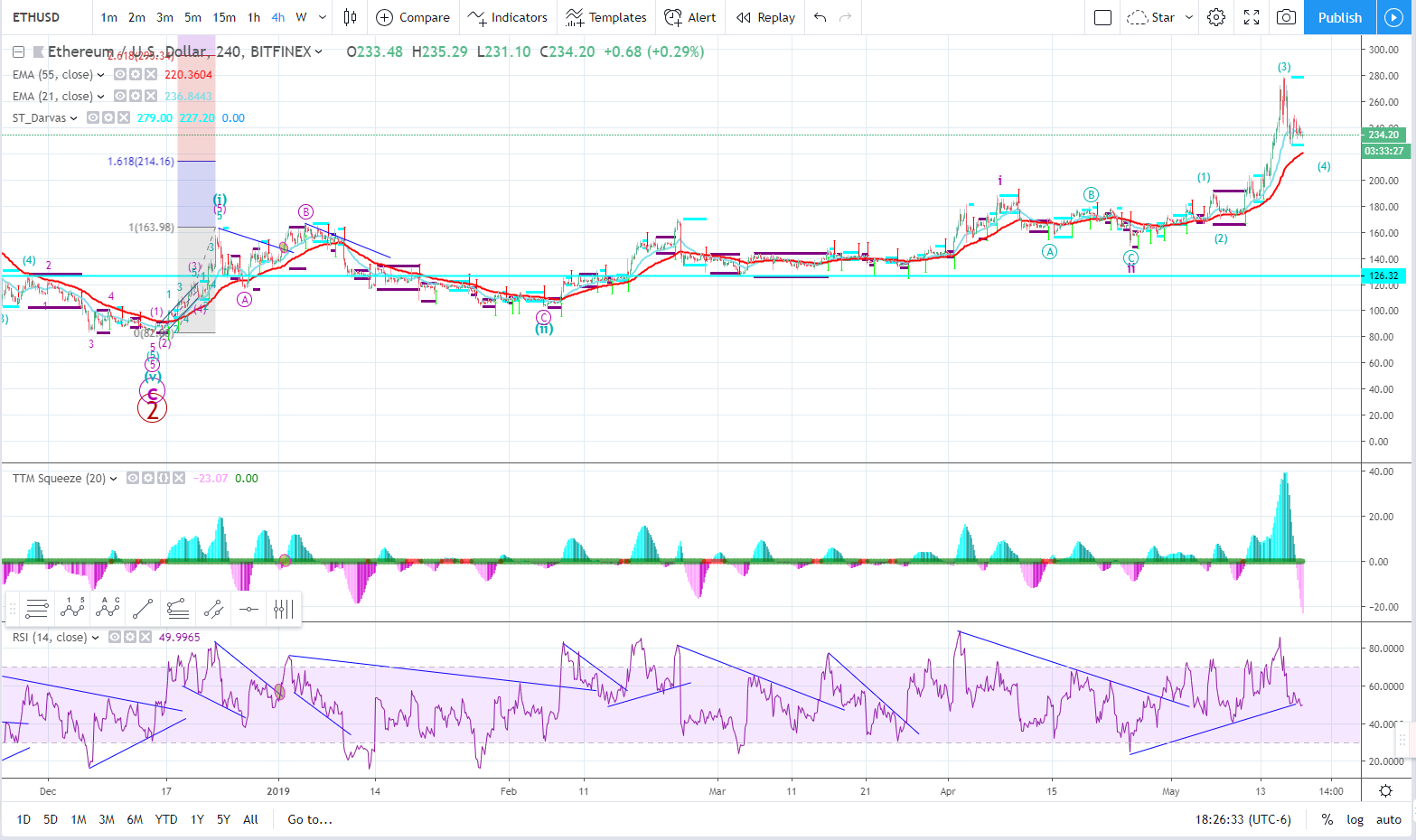Image resolution: width=1416 pixels, height=840 pixels.
Task: Select the Trend-Based Fib Extension tool
Action: pos(178,609)
